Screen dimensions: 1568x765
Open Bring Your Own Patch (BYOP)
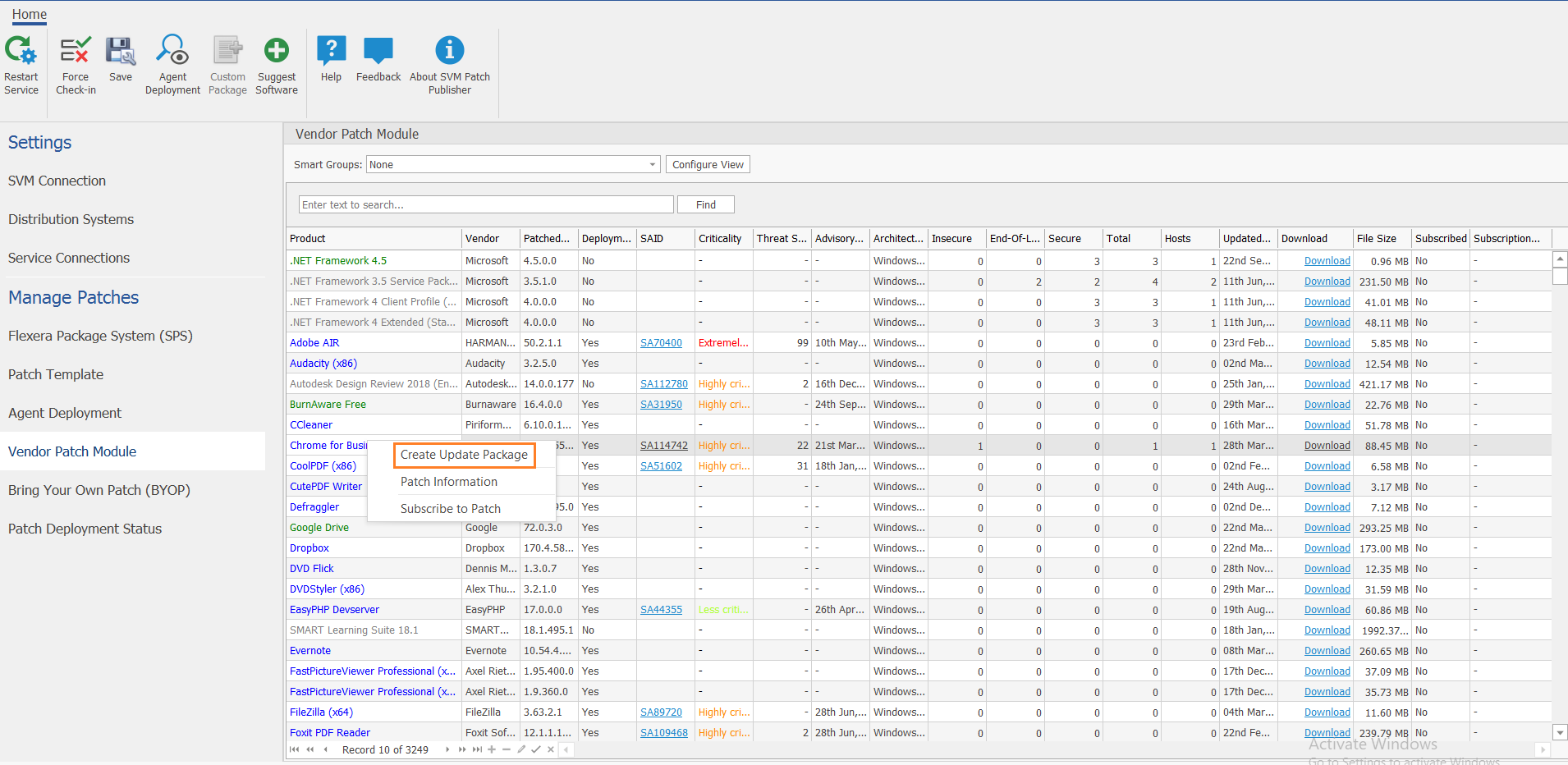click(x=99, y=490)
